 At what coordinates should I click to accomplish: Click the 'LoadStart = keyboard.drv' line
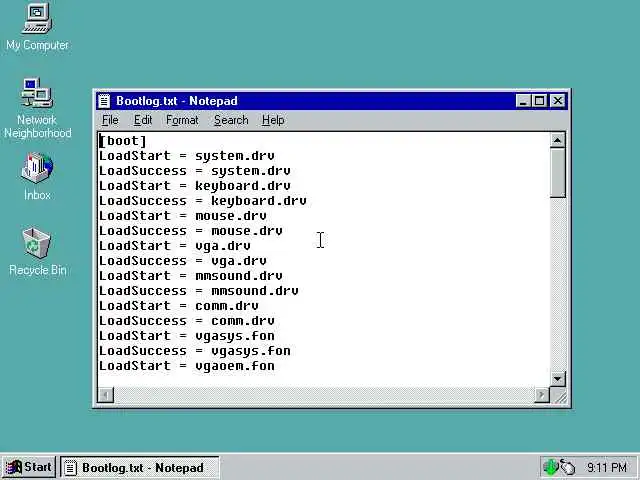tap(195, 186)
